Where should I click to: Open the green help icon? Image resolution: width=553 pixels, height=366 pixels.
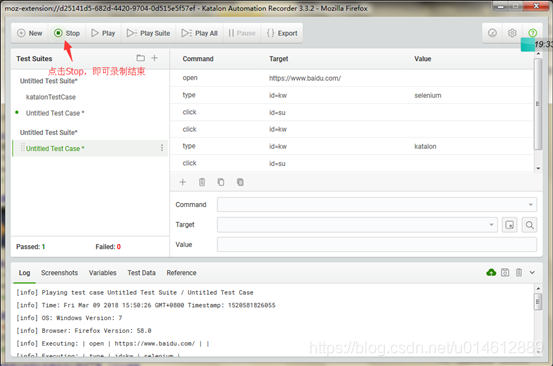point(533,33)
